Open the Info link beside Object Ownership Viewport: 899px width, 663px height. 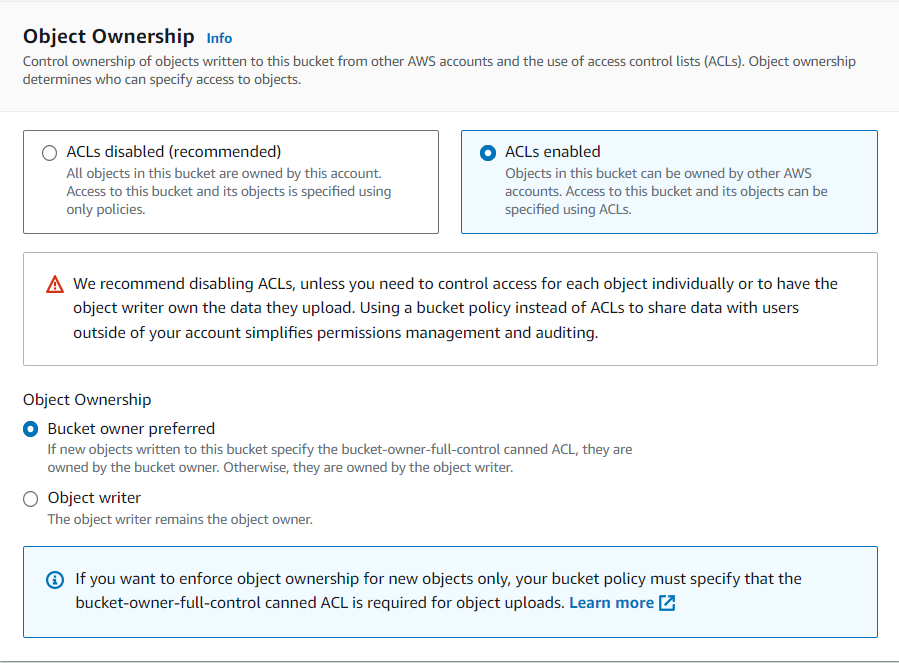[219, 38]
